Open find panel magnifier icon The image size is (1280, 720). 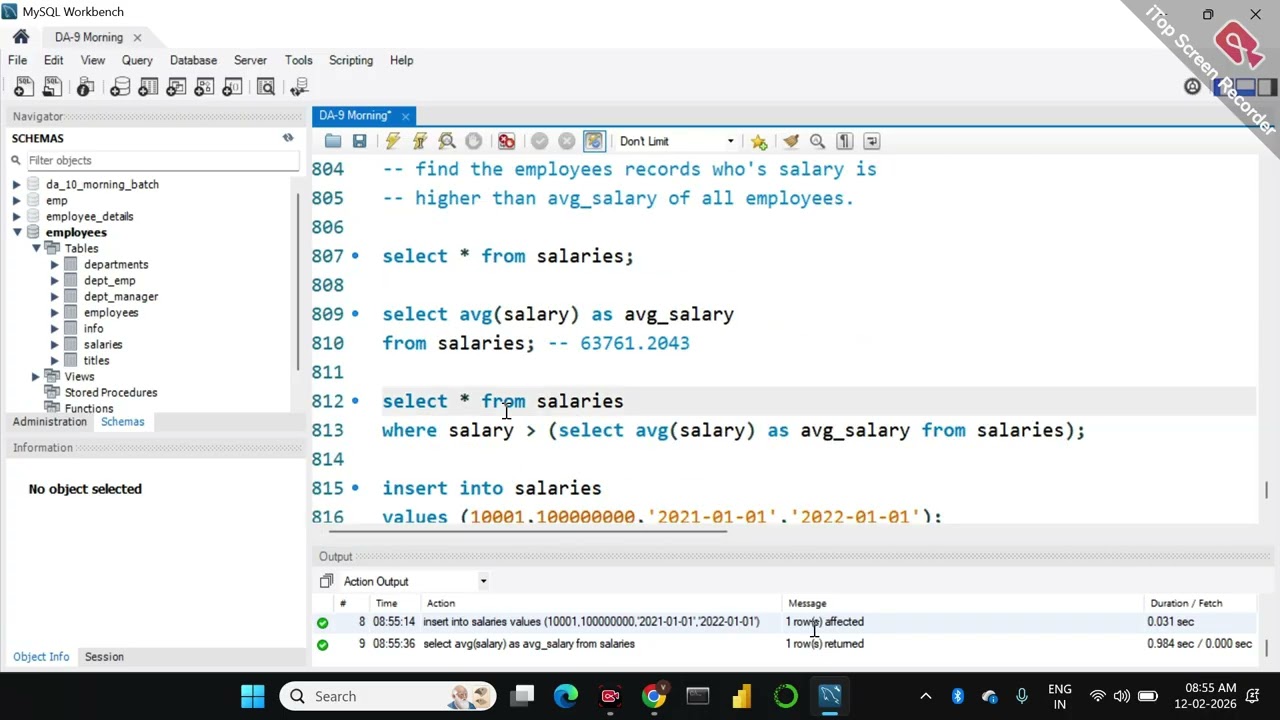(x=817, y=141)
